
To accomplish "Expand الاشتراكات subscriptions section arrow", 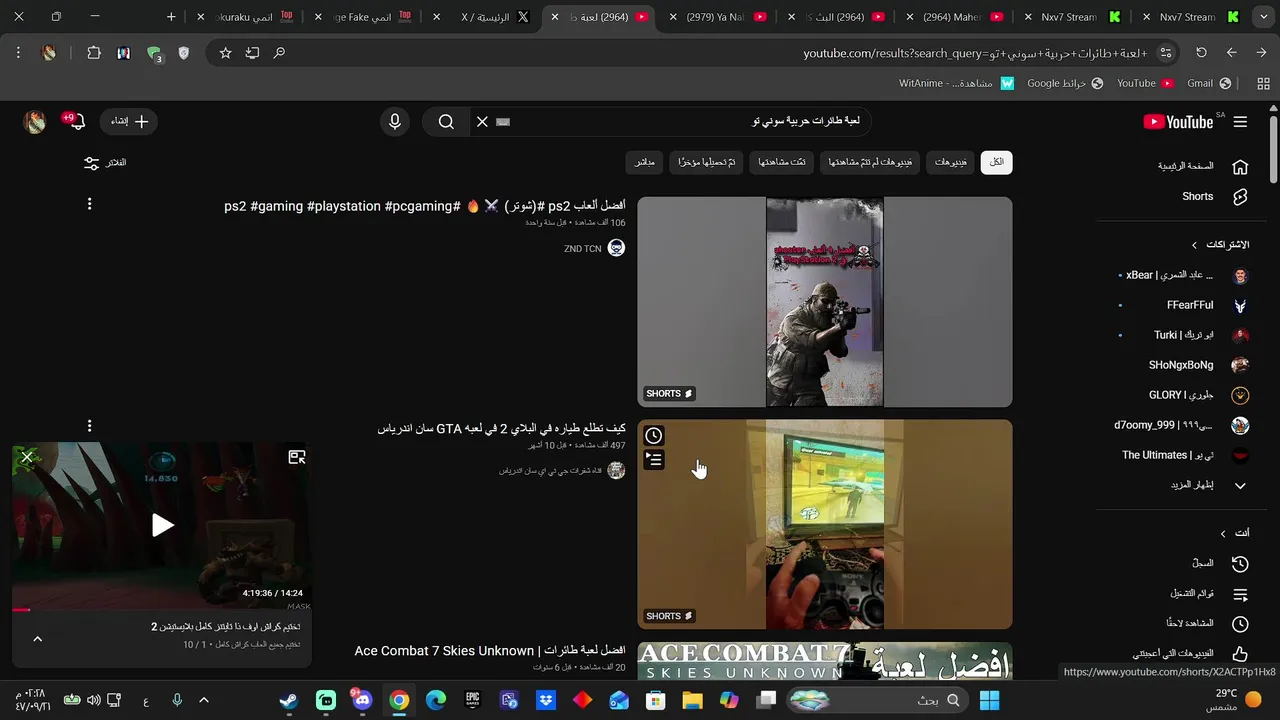I will 1194,245.
